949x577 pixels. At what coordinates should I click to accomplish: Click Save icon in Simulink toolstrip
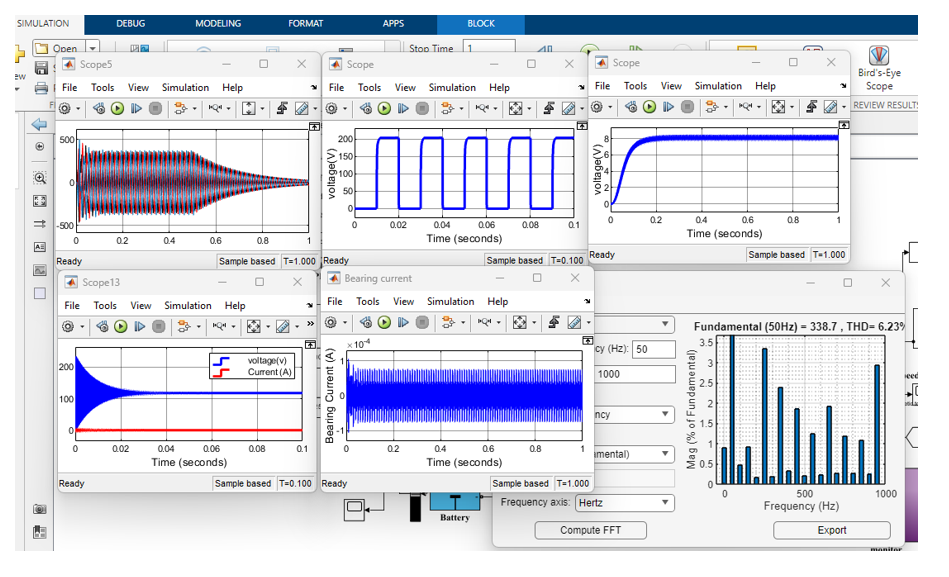pos(41,68)
